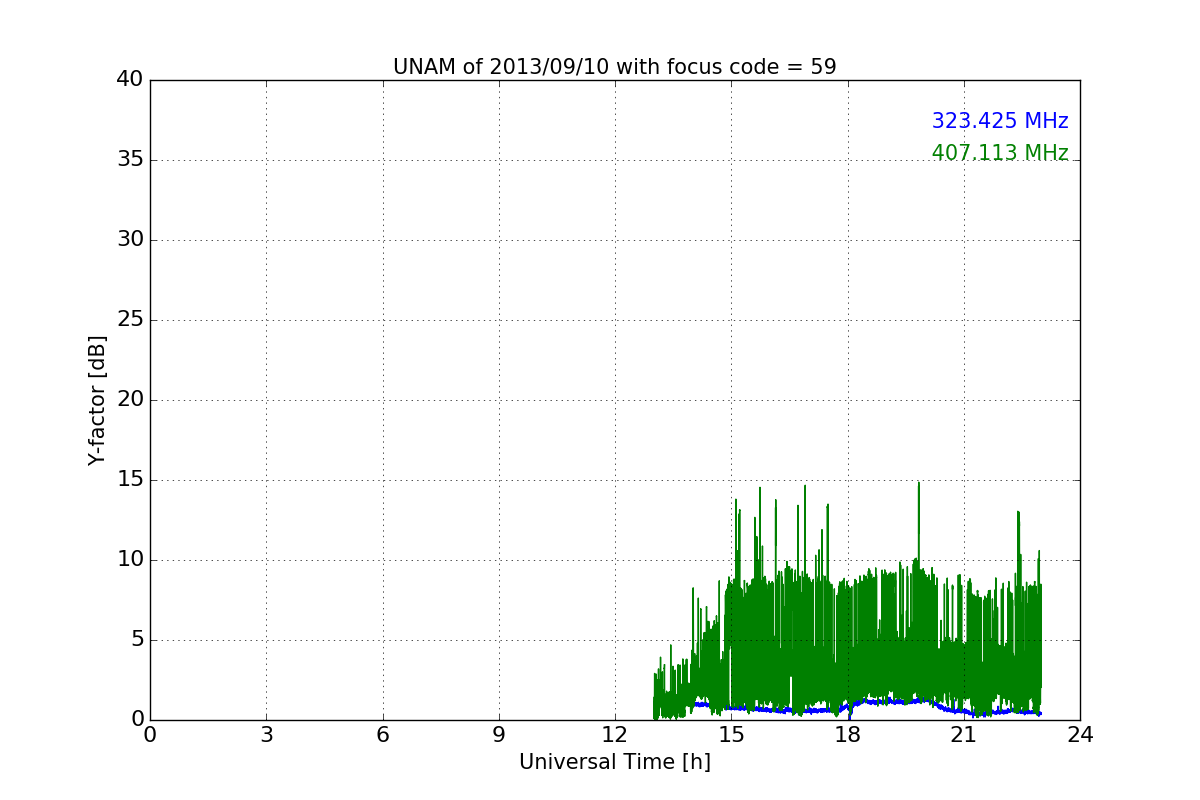1200x800 pixels.
Task: Select the green '407.113 MHz' legend label
Action: pyautogui.click(x=1000, y=153)
